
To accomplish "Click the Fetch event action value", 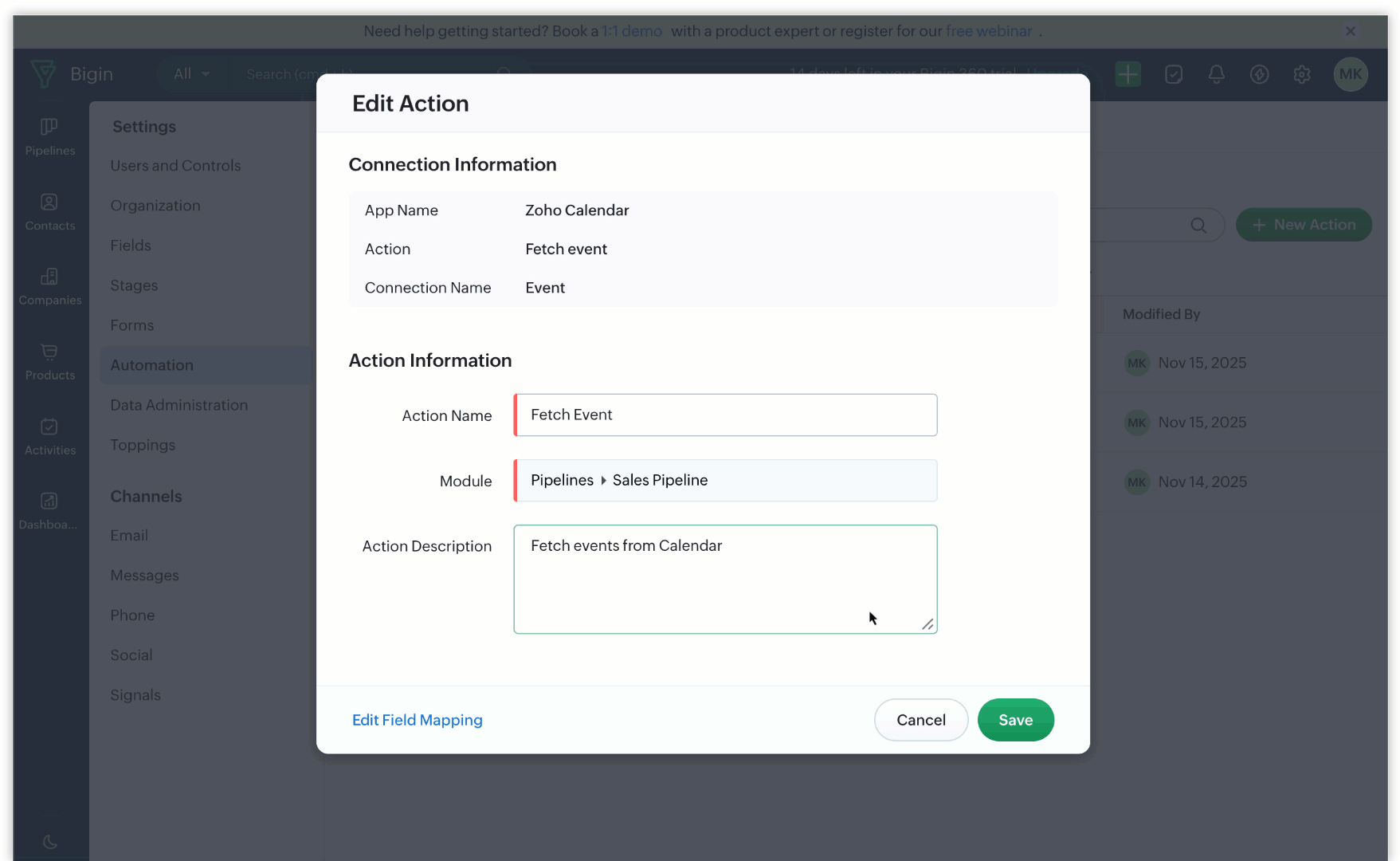I will [566, 249].
